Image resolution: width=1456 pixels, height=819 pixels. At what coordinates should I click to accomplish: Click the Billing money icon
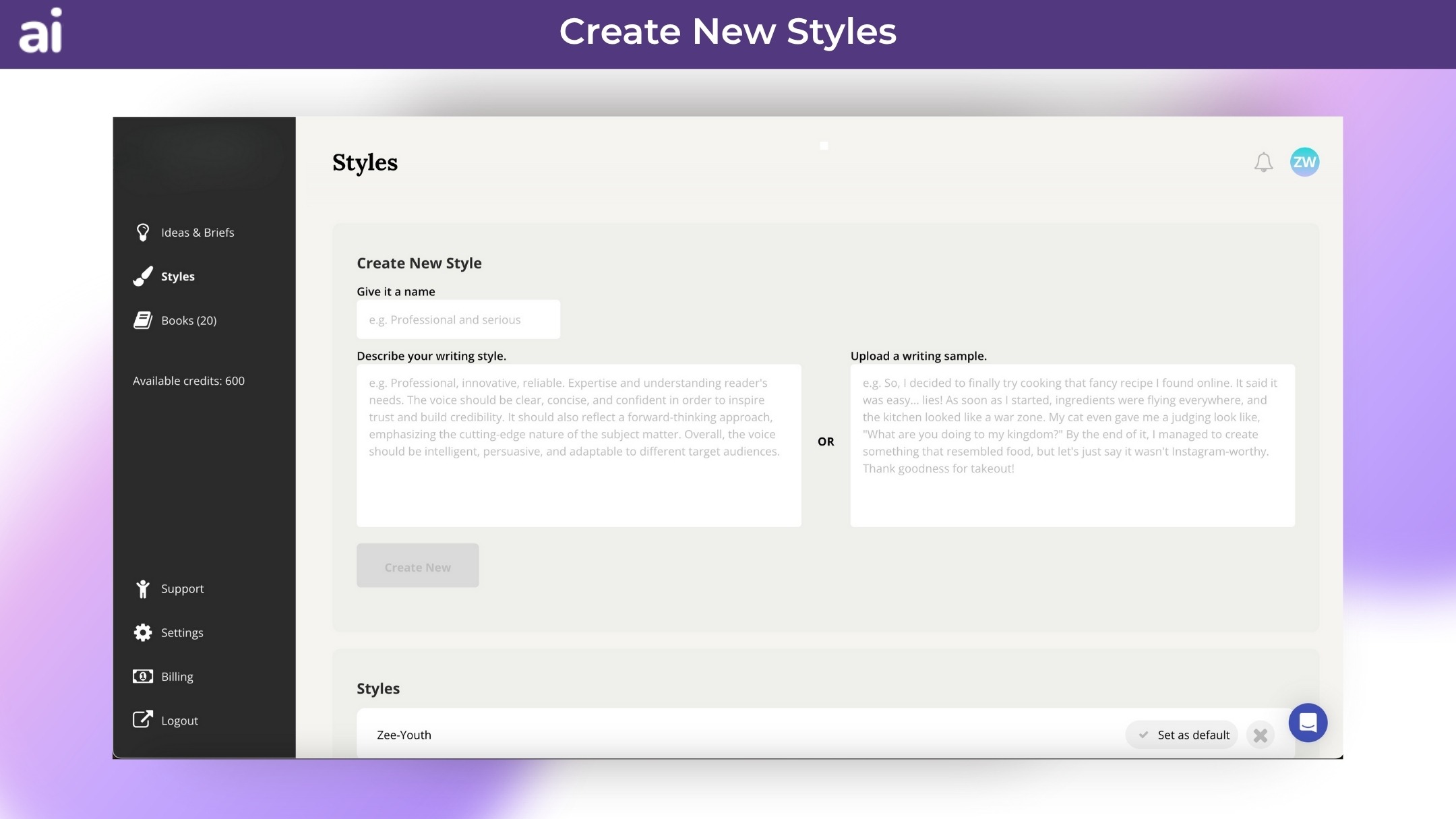[x=142, y=676]
